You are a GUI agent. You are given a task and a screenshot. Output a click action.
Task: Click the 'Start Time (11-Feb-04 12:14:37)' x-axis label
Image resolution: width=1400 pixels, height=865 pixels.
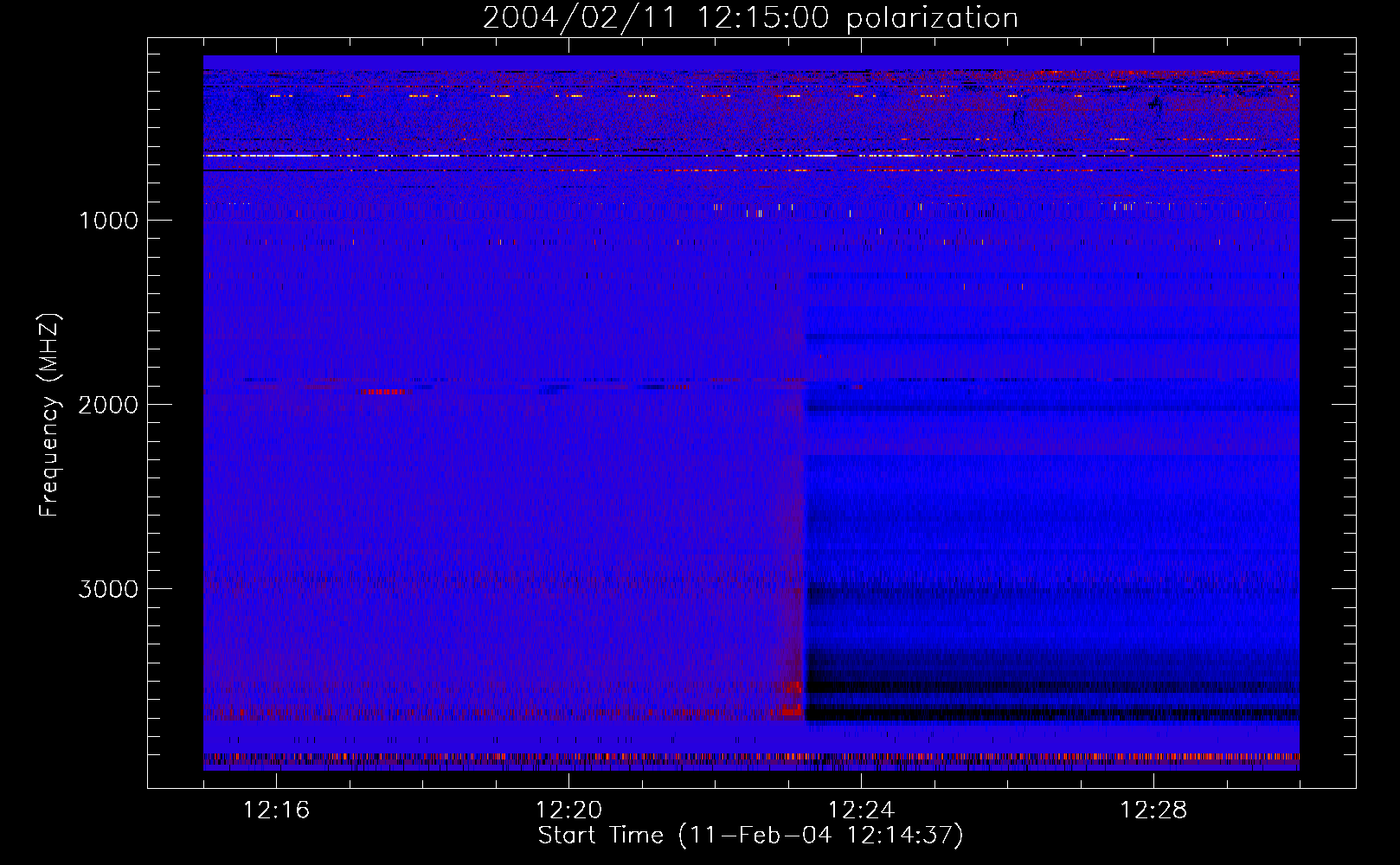[750, 836]
